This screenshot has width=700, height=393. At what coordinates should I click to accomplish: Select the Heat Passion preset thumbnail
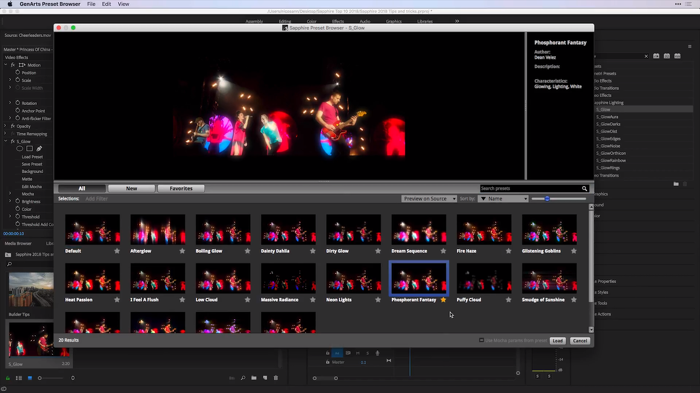pyautogui.click(x=92, y=278)
